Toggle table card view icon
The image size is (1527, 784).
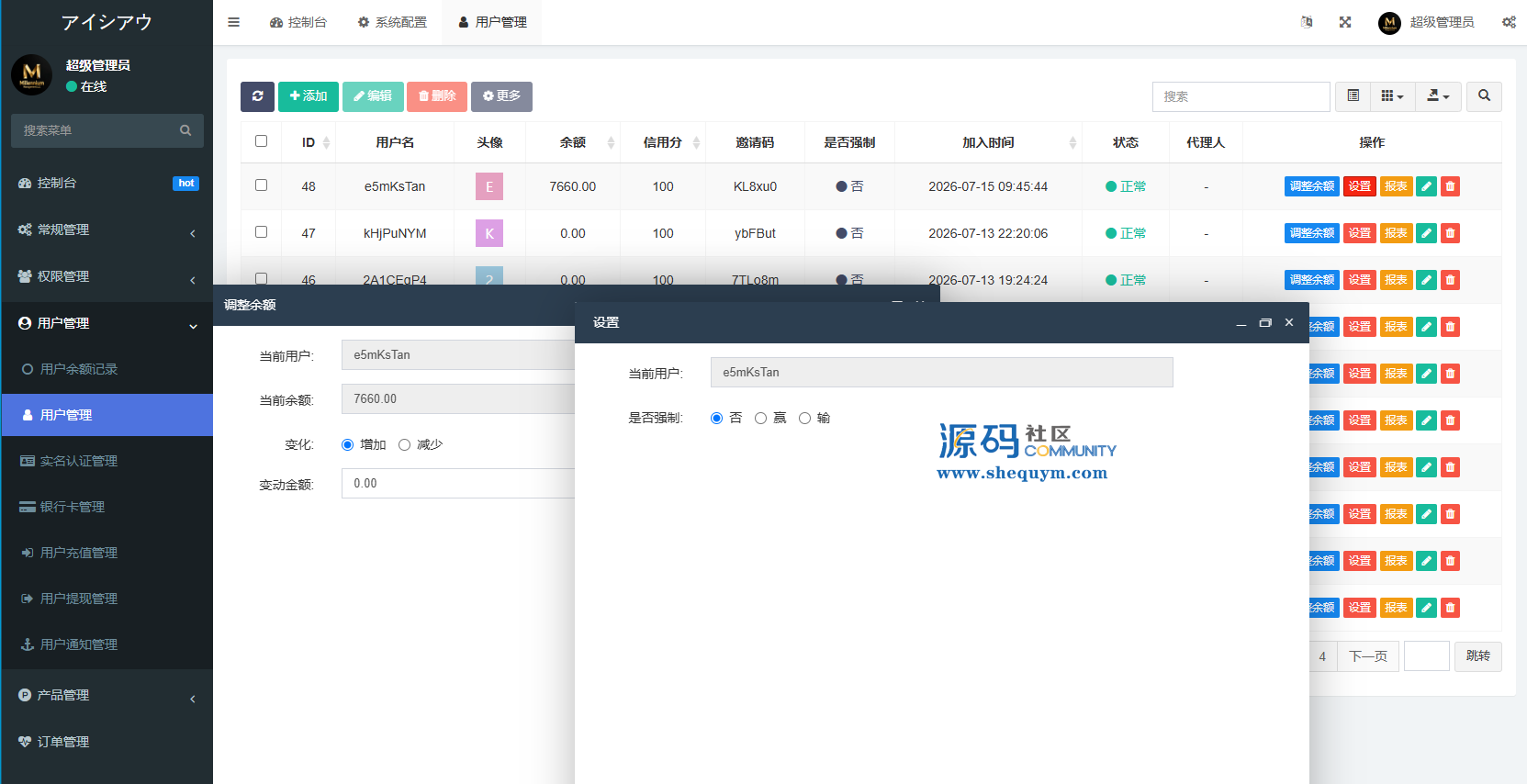(x=1353, y=96)
